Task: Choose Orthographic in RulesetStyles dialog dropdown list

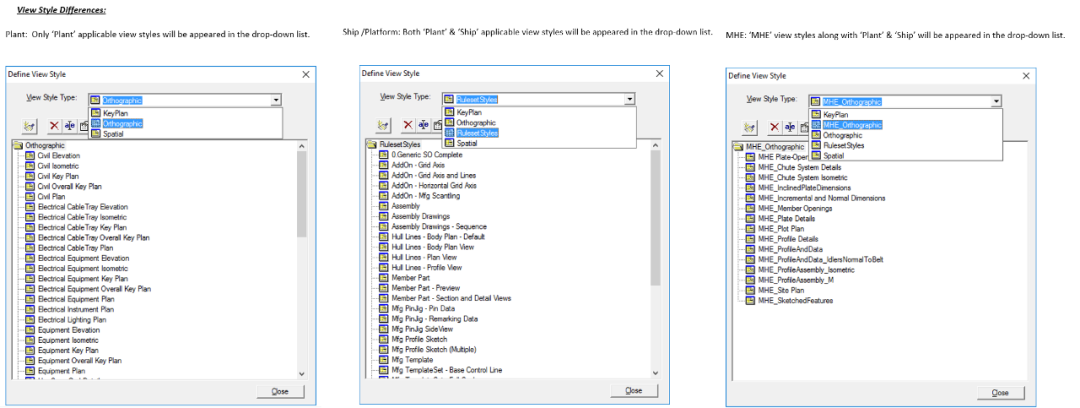Action: click(539, 122)
